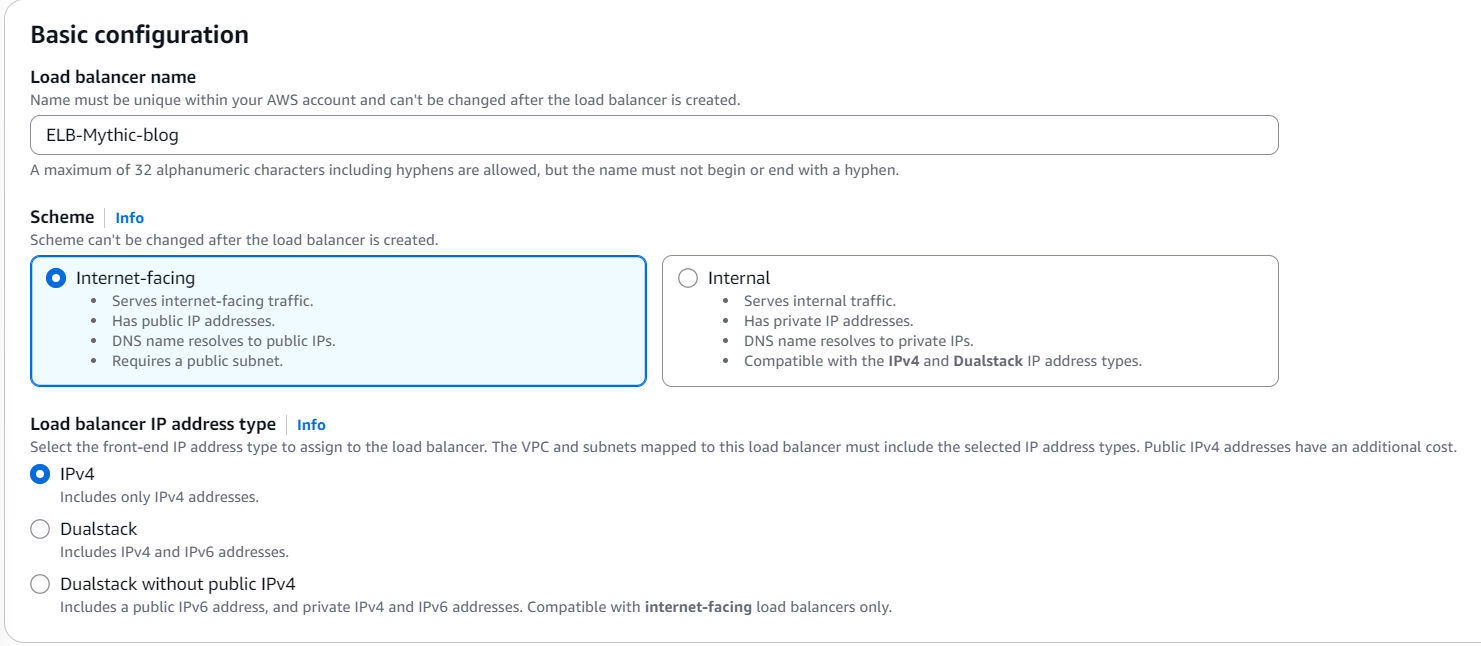Click "Name must be unique" helper text
1481x646 pixels.
point(385,100)
